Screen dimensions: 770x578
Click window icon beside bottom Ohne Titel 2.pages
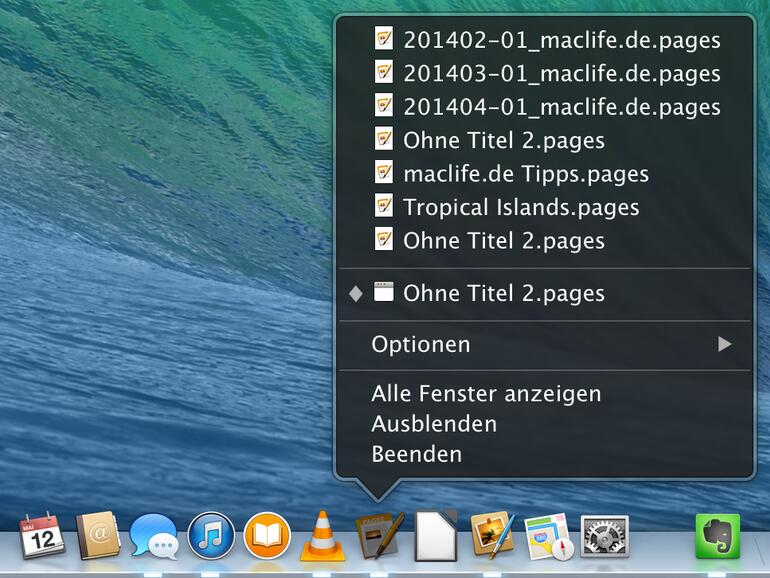point(384,292)
